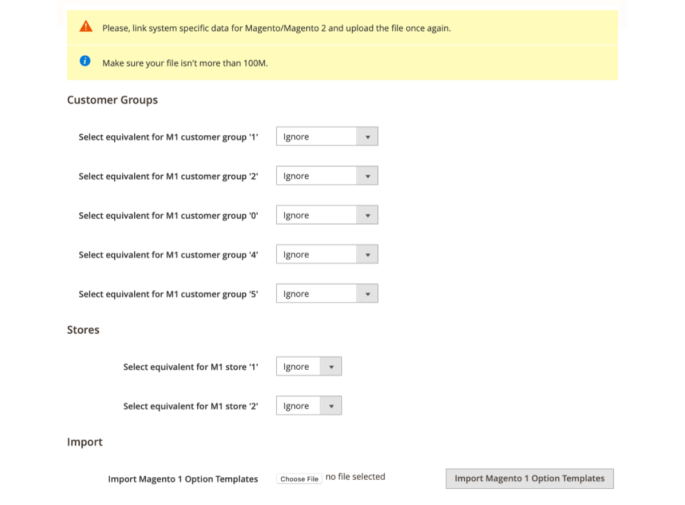The width and height of the screenshot is (685, 505).
Task: Open dropdown for M1 customer group '1'
Action: tap(326, 137)
